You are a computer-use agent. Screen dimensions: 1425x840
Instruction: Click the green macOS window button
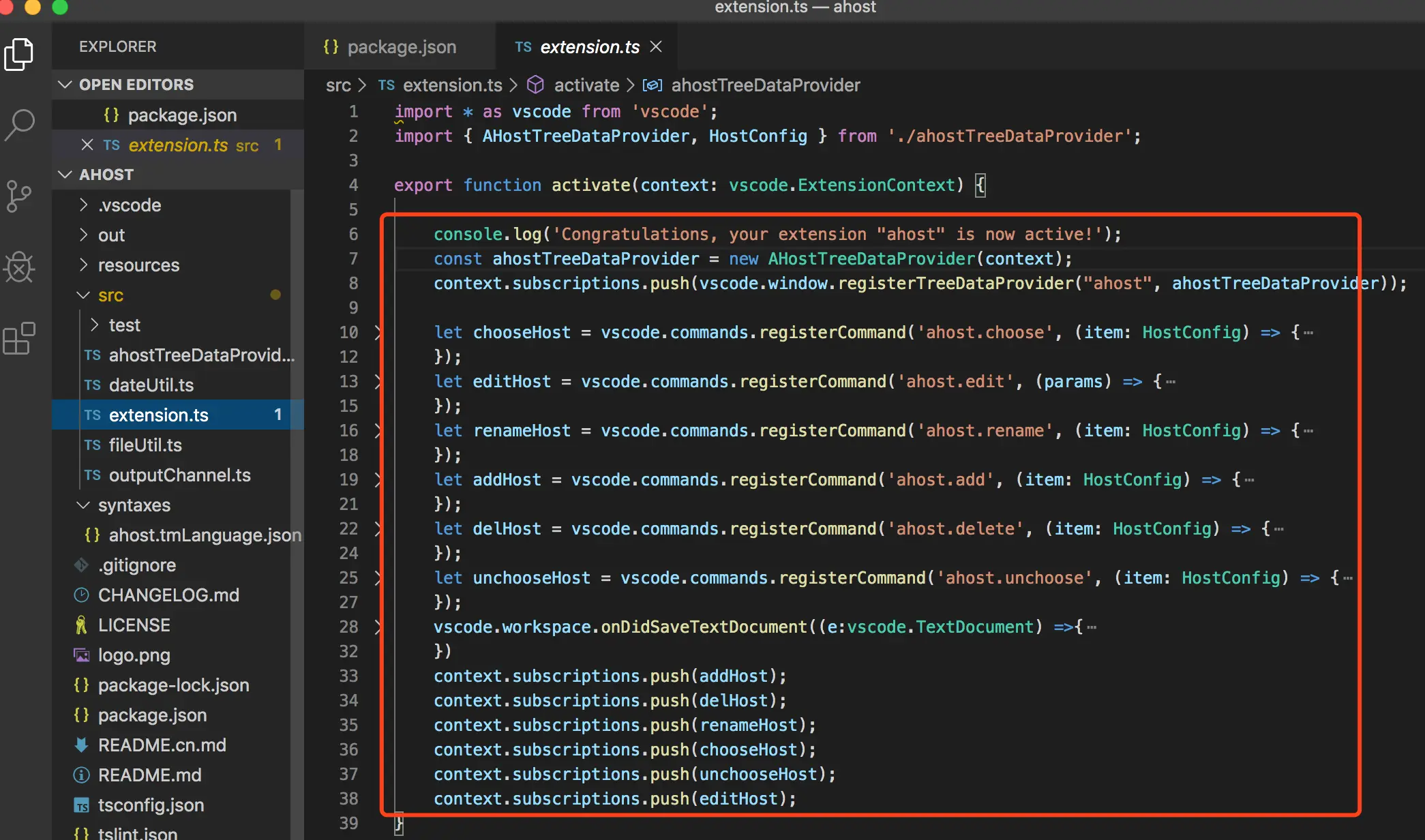tap(60, 7)
